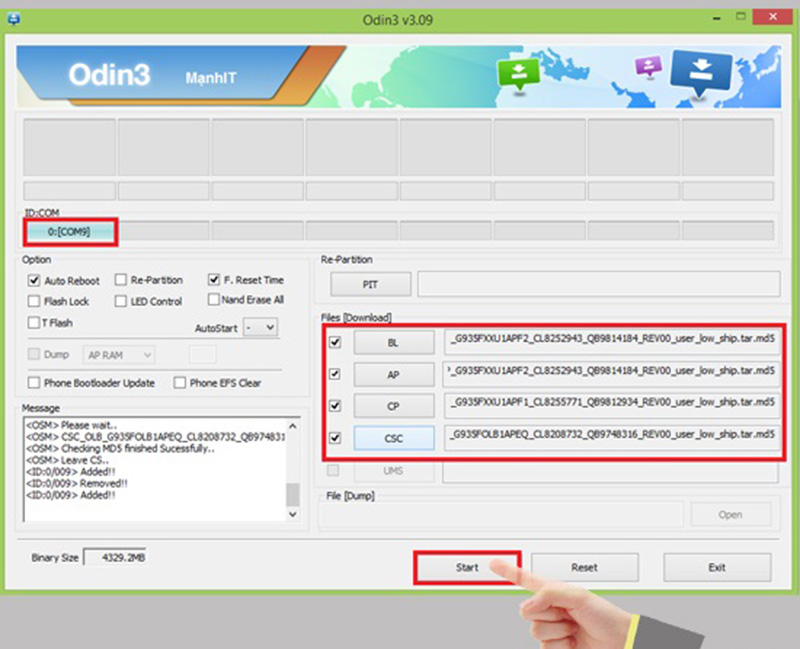
Task: Click the AP file path field
Action: (x=612, y=373)
